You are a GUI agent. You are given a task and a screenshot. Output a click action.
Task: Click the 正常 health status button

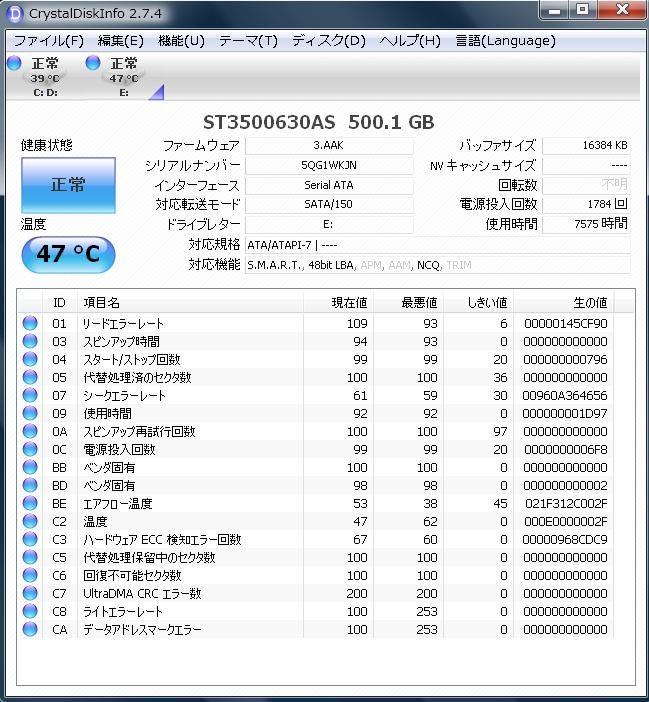68,185
